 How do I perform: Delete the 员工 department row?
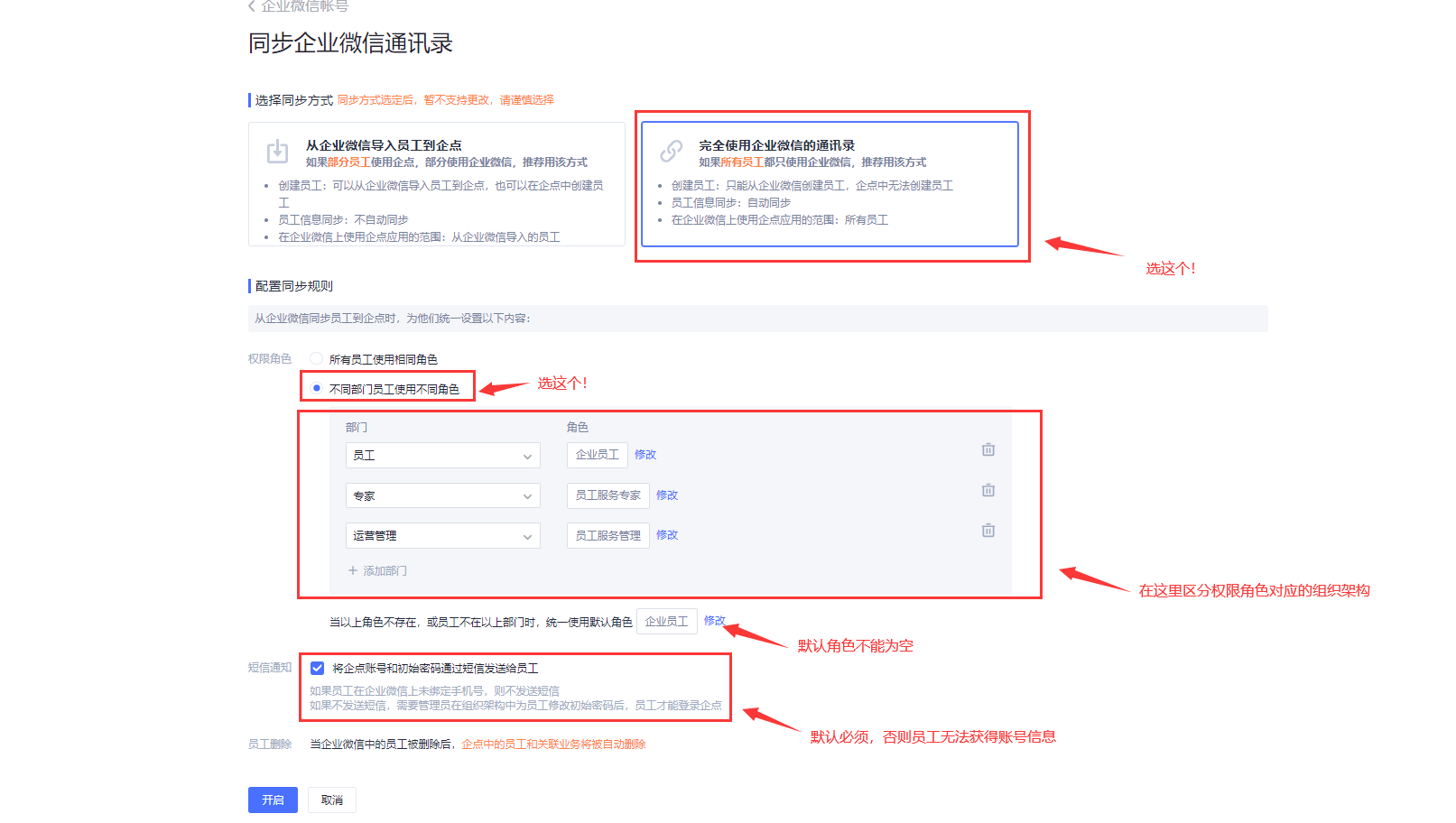[988, 449]
